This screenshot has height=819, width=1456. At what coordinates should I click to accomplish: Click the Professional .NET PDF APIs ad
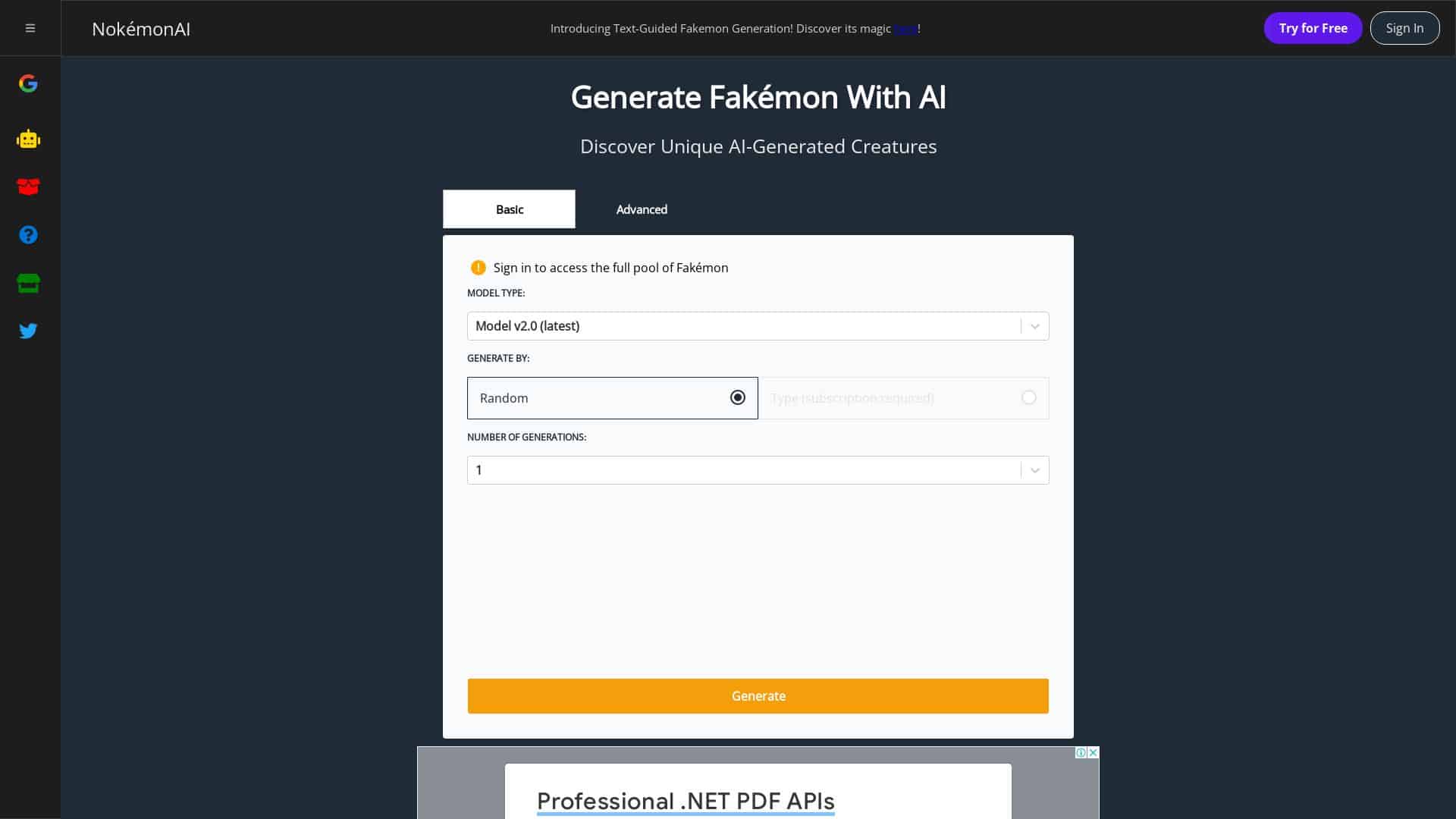pos(685,801)
